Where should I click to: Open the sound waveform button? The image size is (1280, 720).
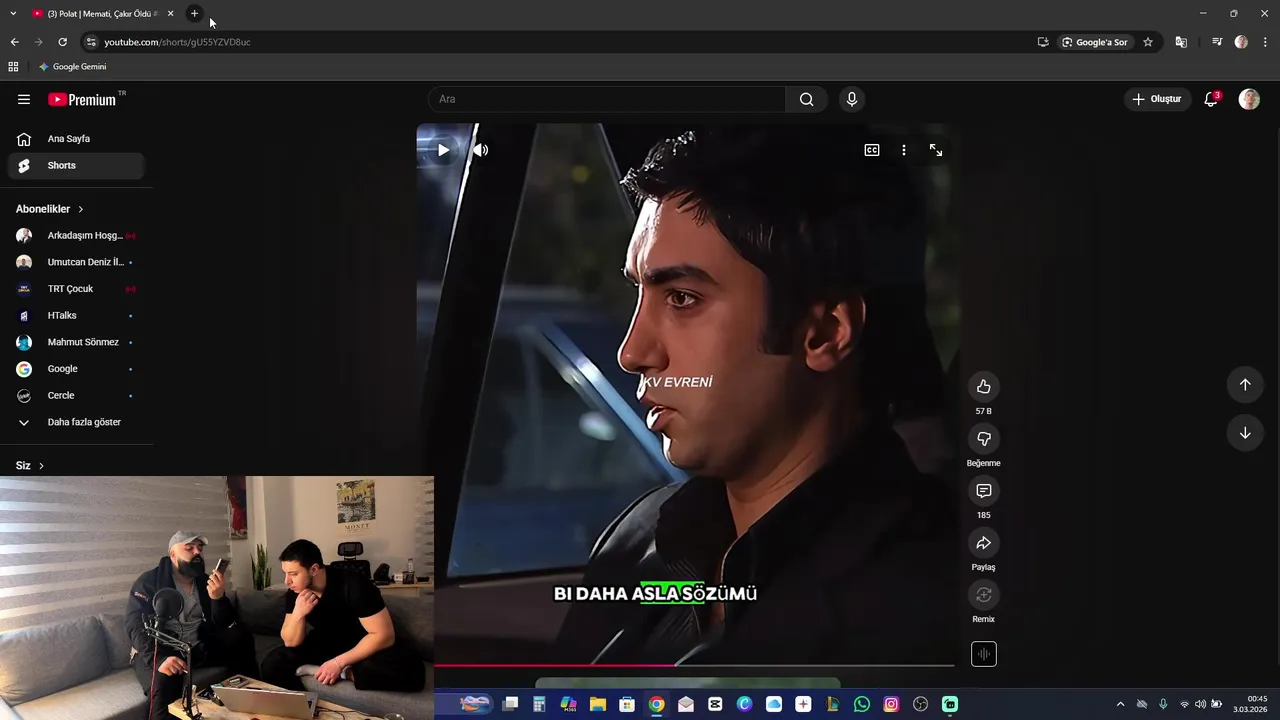click(984, 654)
